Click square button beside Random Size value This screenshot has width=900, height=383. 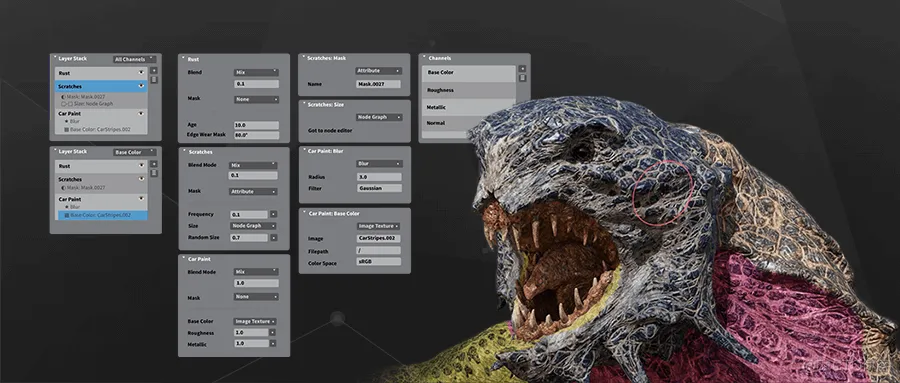tap(273, 237)
